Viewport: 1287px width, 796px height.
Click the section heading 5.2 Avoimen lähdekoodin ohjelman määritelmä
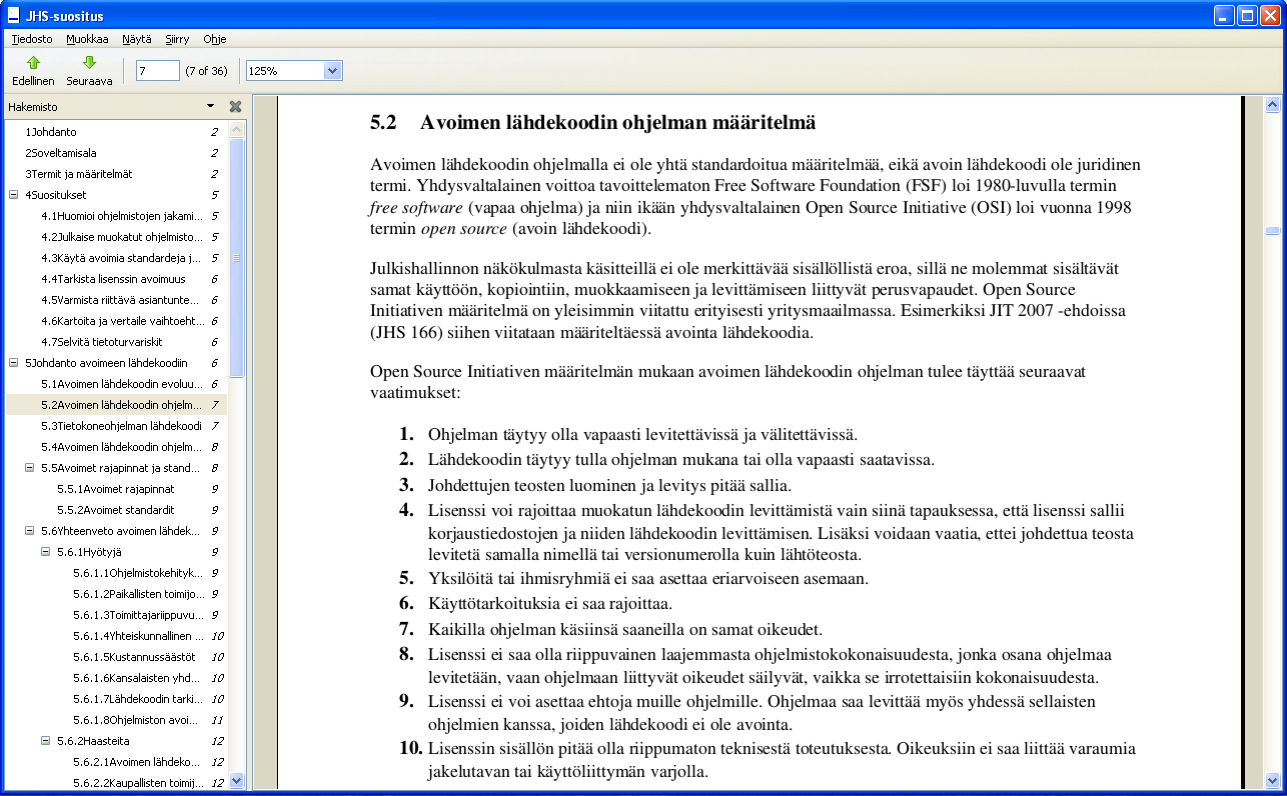(593, 123)
